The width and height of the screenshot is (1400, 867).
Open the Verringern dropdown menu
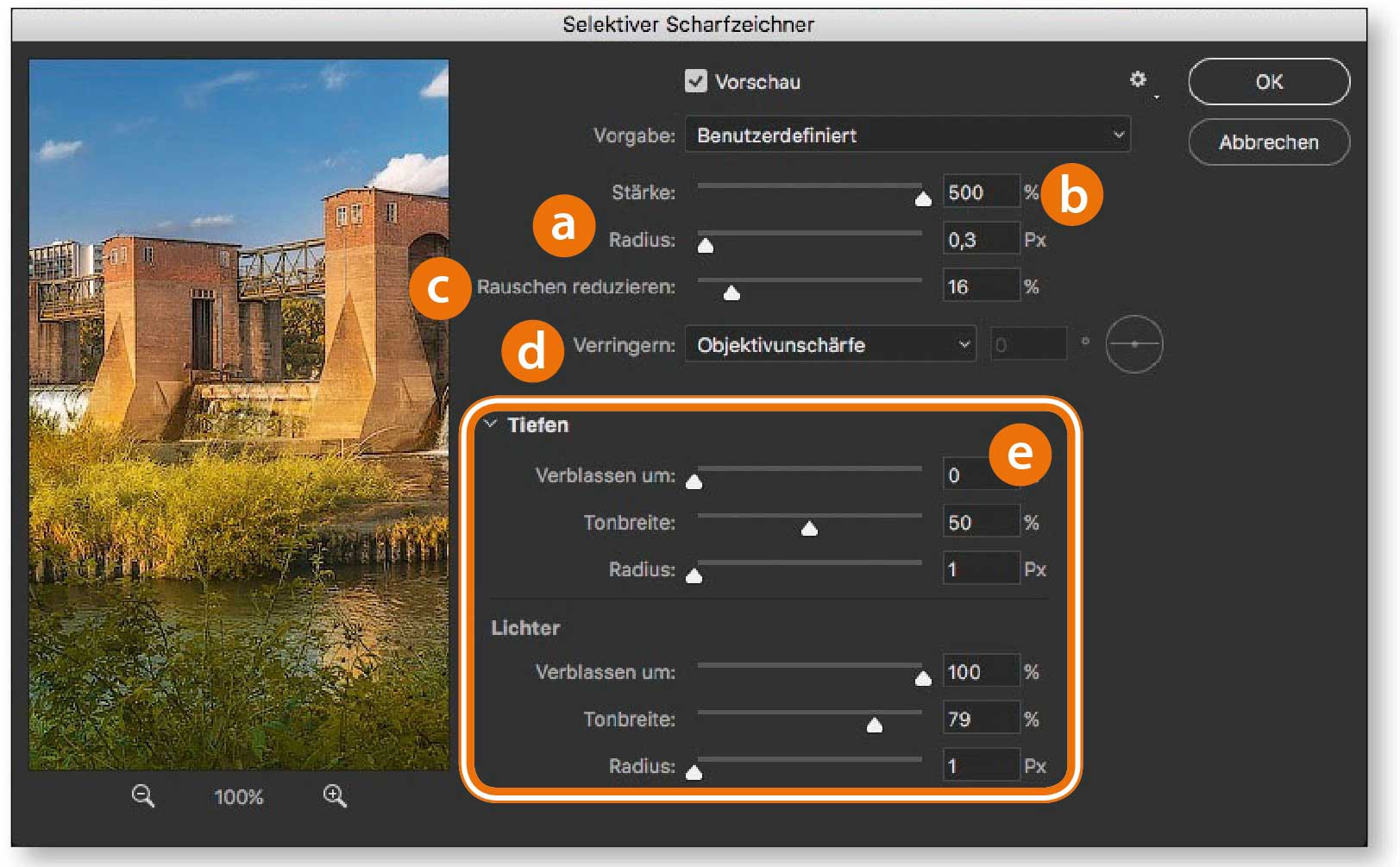(x=831, y=345)
